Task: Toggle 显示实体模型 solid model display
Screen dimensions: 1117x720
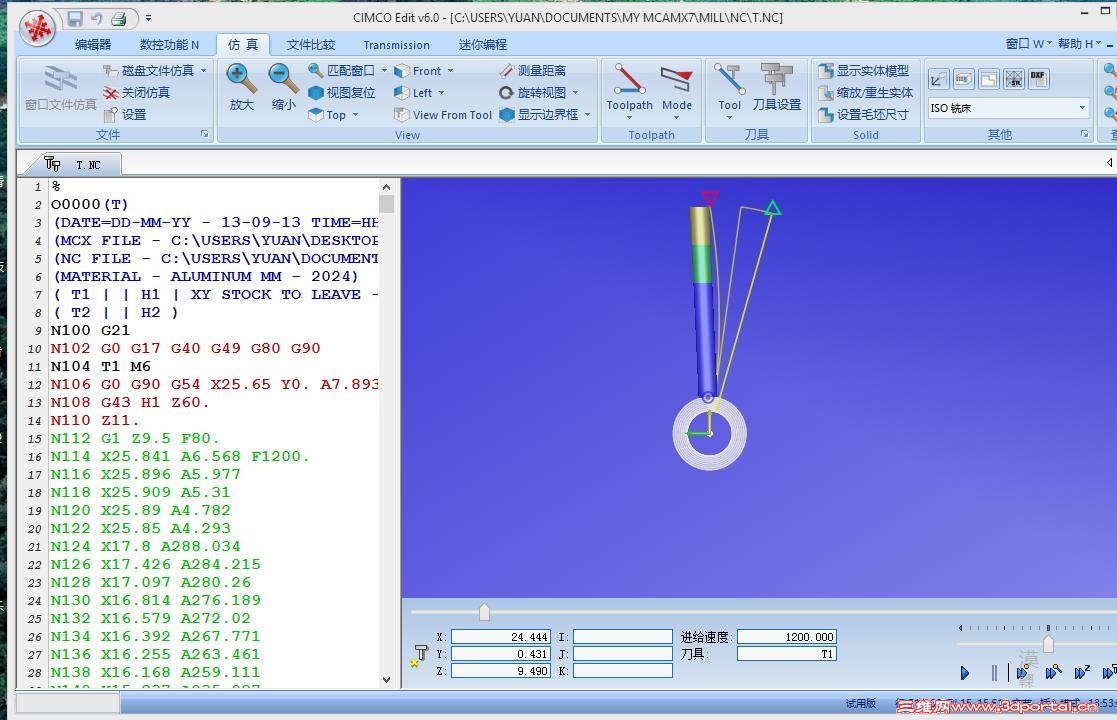Action: click(x=864, y=71)
